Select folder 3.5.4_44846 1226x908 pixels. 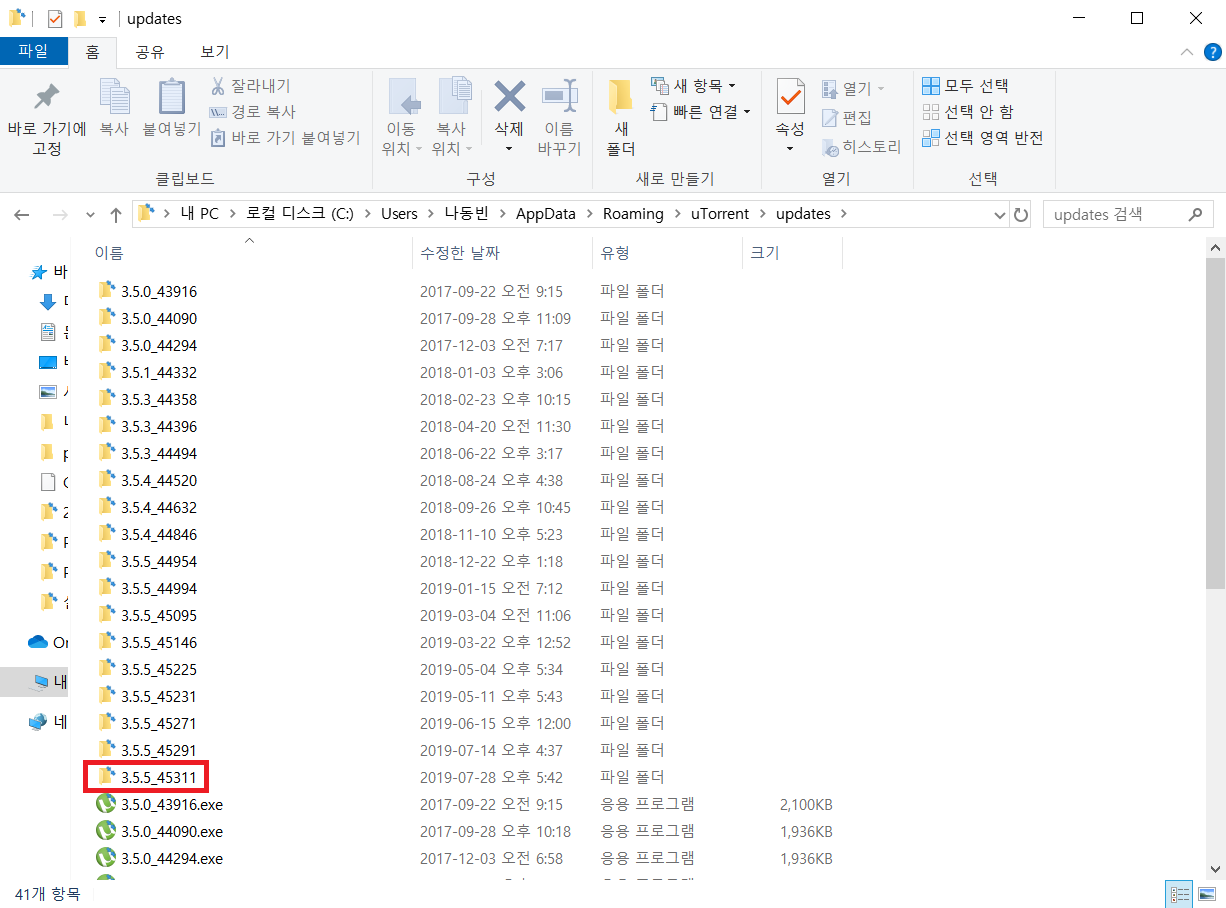coord(159,535)
